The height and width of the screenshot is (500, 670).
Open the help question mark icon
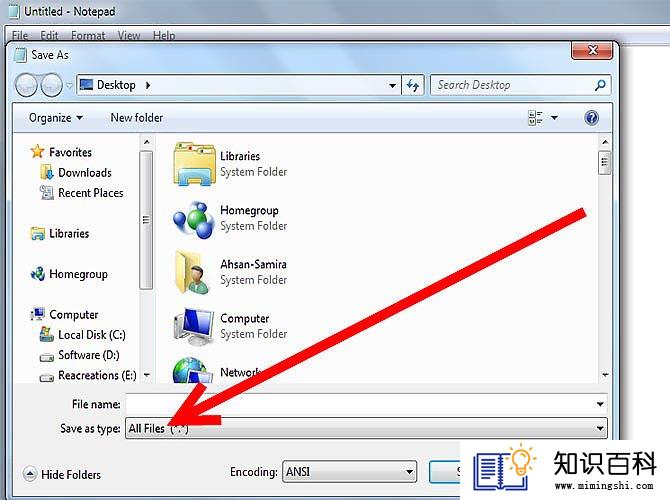[591, 118]
